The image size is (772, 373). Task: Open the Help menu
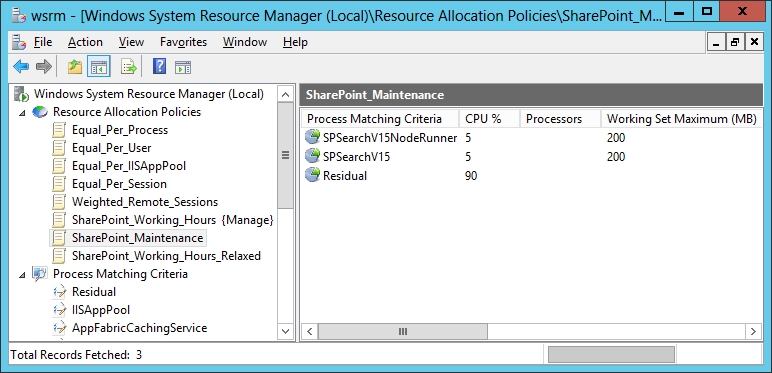295,42
